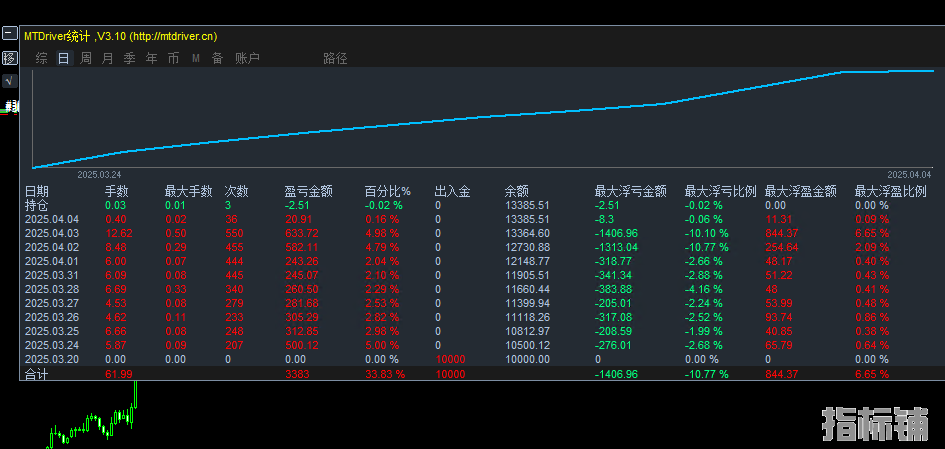945x449 pixels.
Task: Click the 633.72 profit value
Action: 301,233
